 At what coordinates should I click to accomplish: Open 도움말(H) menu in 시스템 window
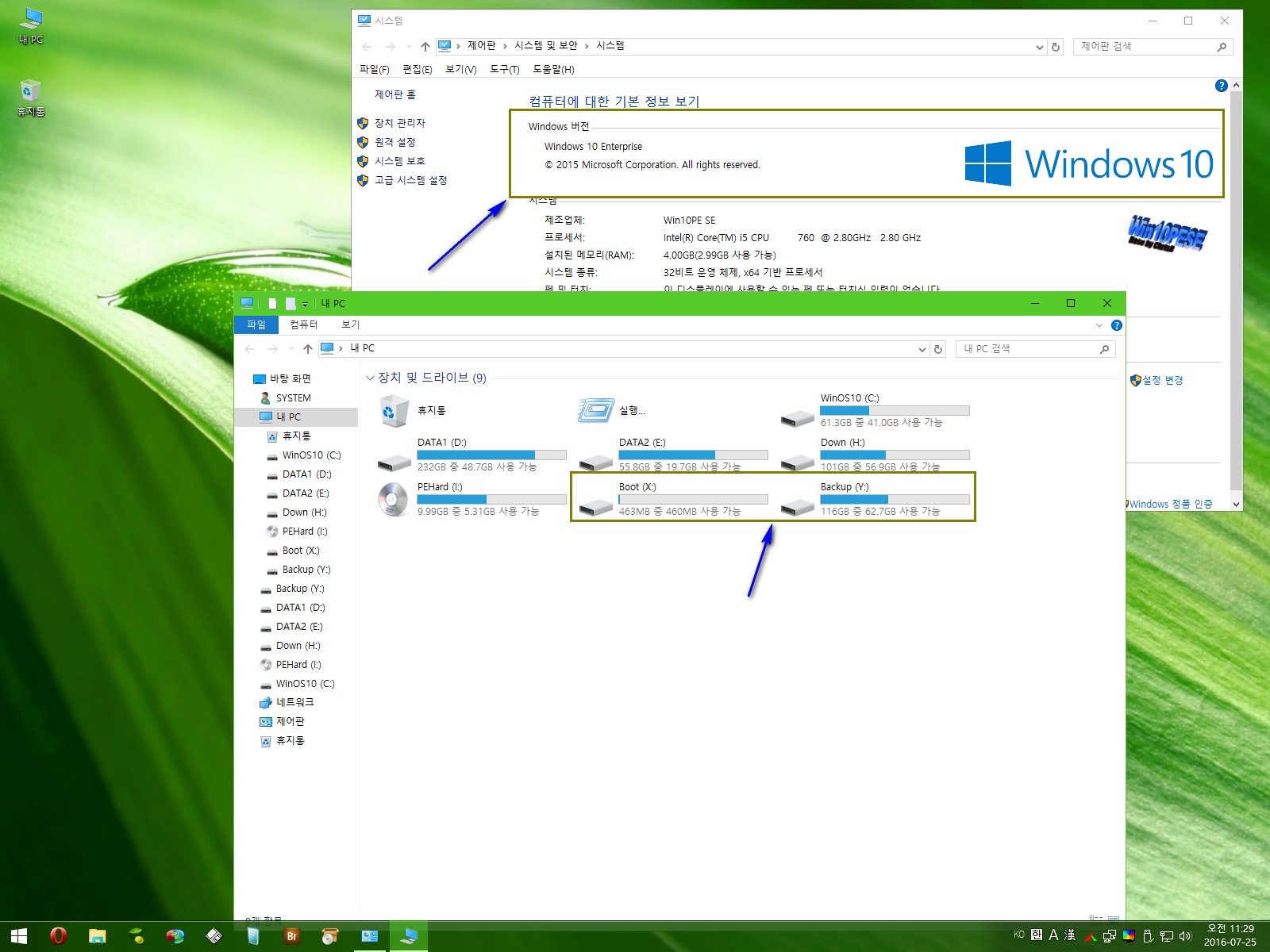pos(553,69)
